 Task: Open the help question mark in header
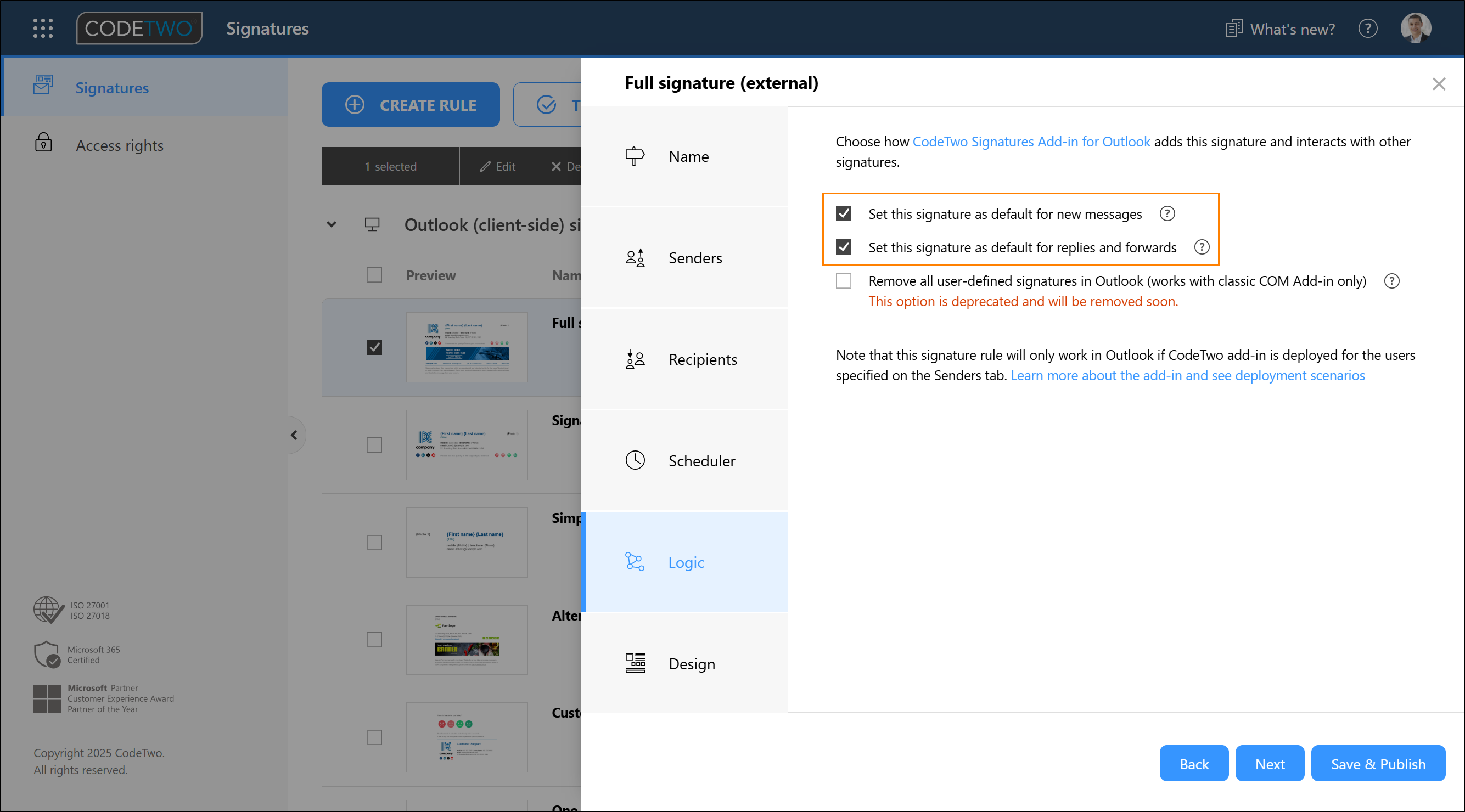(x=1368, y=29)
